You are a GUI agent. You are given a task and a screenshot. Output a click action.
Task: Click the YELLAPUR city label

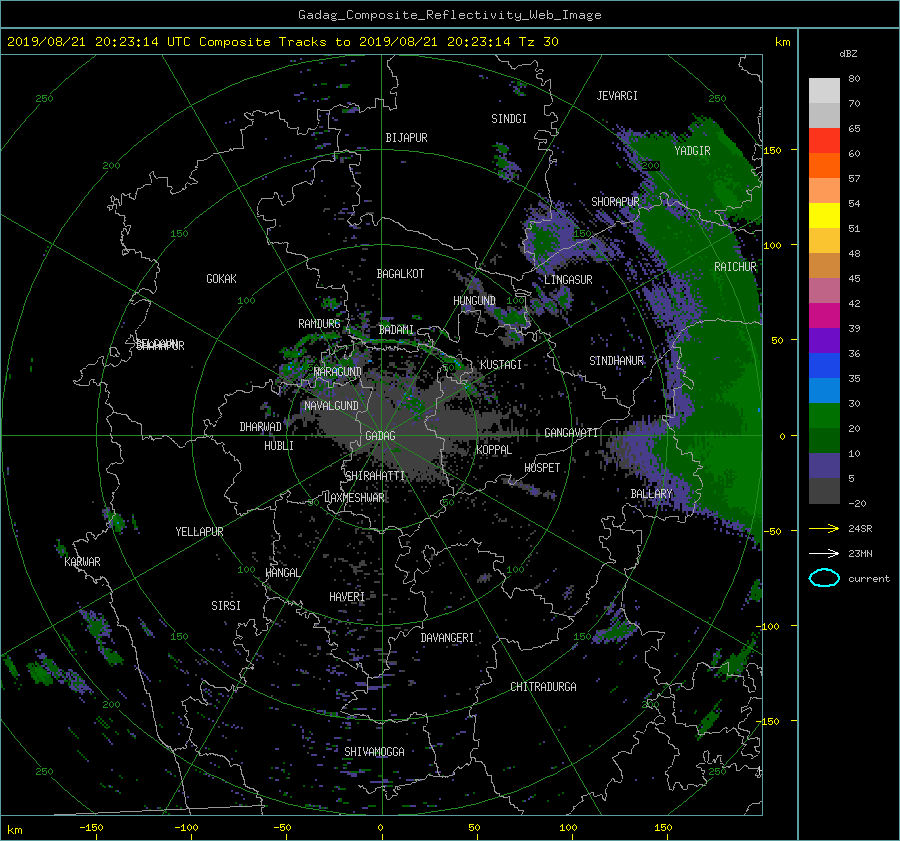(x=199, y=532)
